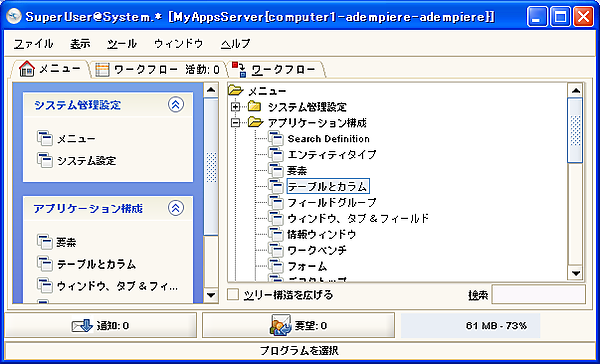Click the menu tree vertical scrollbar thumb
This screenshot has height=364, width=600.
[576, 131]
